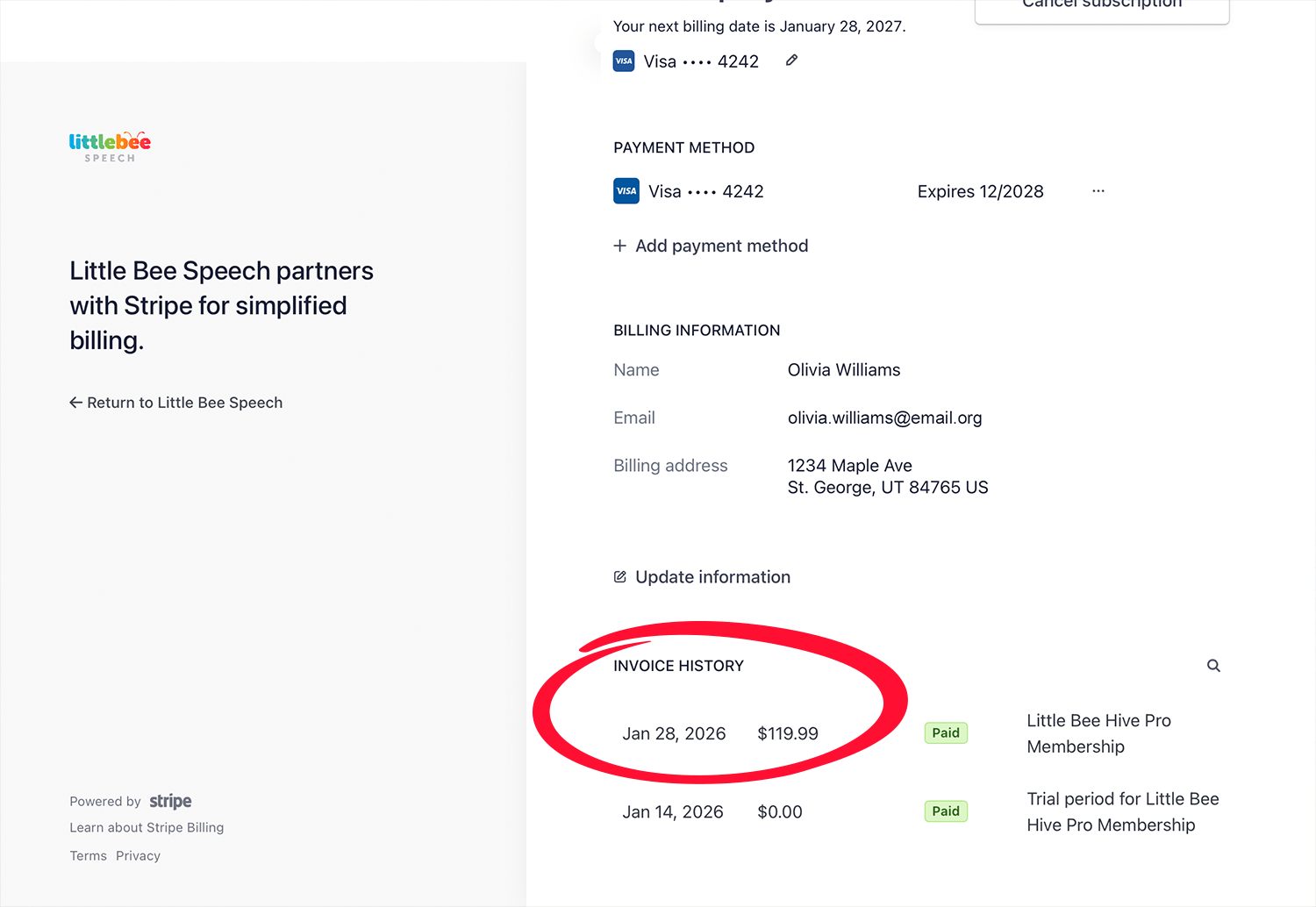Screen dimensions: 1316x907
Task: Click the next billing date notice
Action: [x=760, y=26]
